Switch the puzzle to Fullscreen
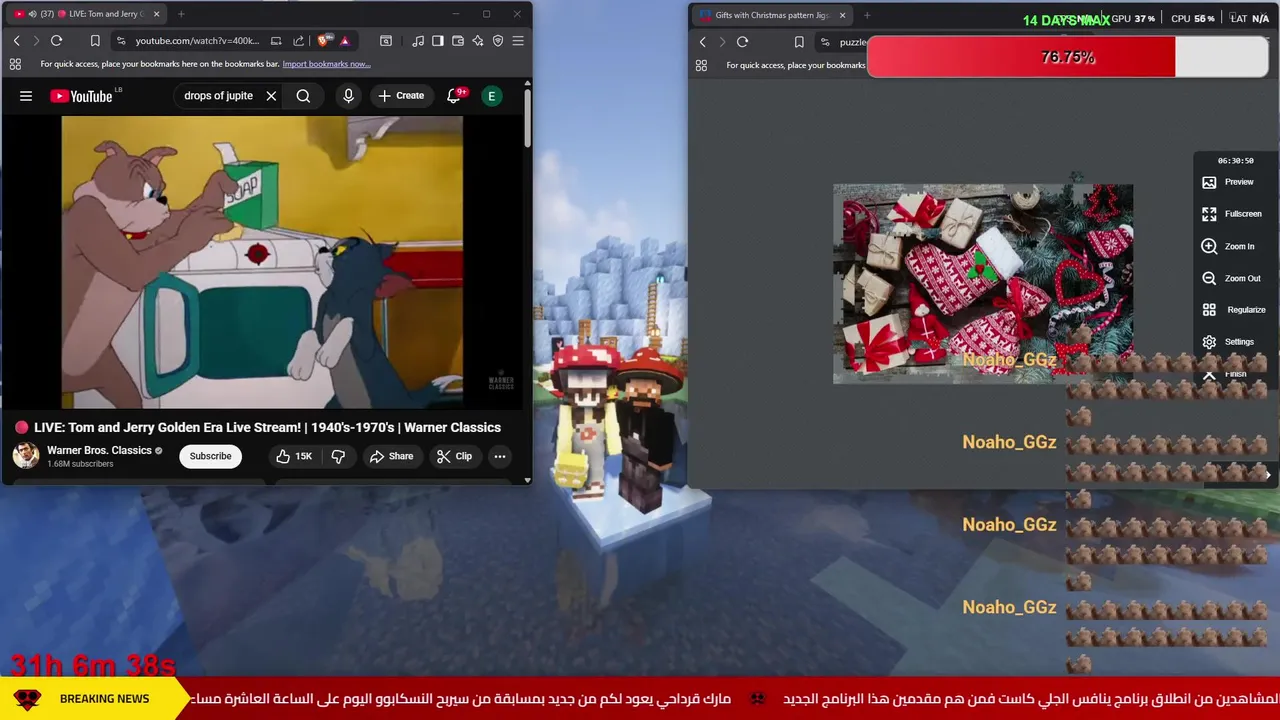1280x720 pixels. click(1232, 214)
